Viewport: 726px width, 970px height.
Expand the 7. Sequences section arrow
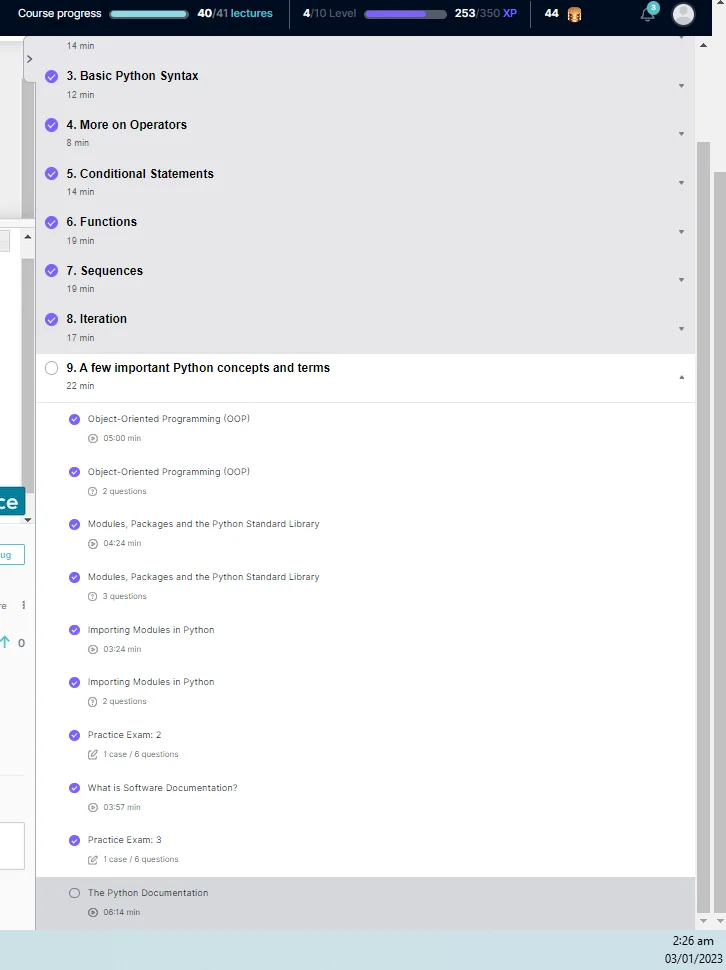point(681,280)
